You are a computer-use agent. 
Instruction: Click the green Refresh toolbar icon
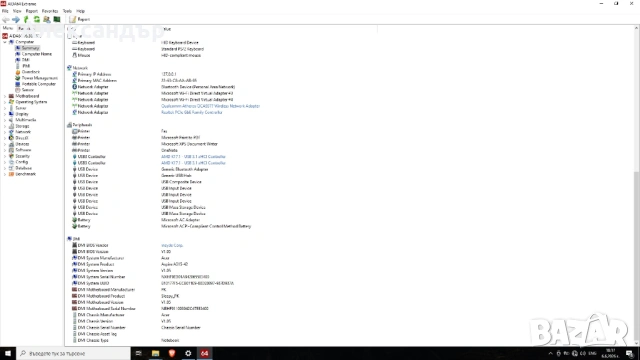coord(36,20)
